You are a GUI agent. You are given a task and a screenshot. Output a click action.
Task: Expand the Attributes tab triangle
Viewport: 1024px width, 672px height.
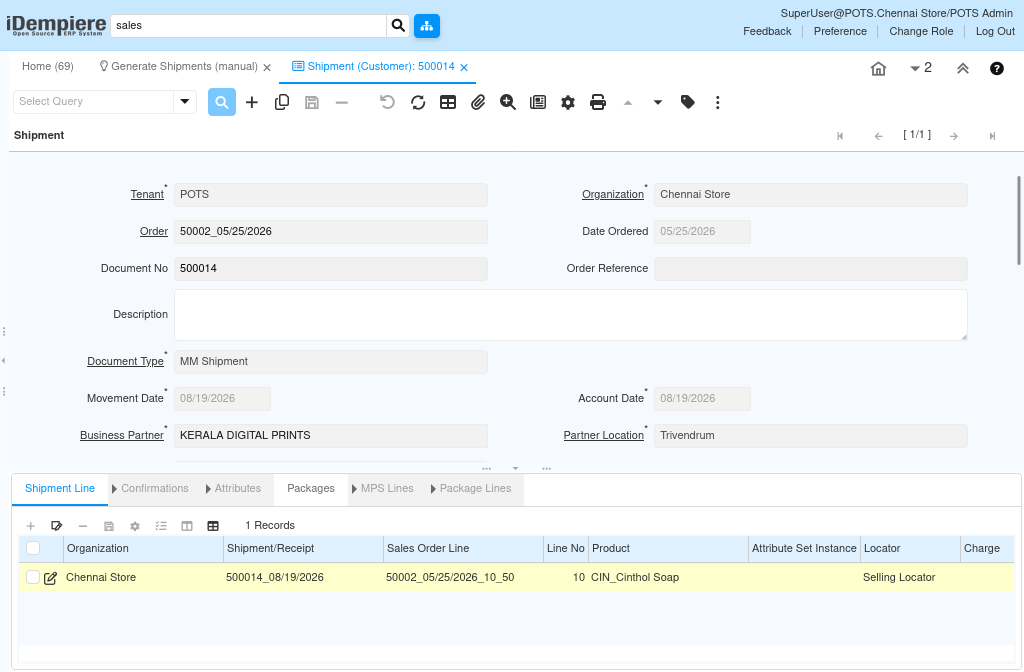[x=208, y=489]
